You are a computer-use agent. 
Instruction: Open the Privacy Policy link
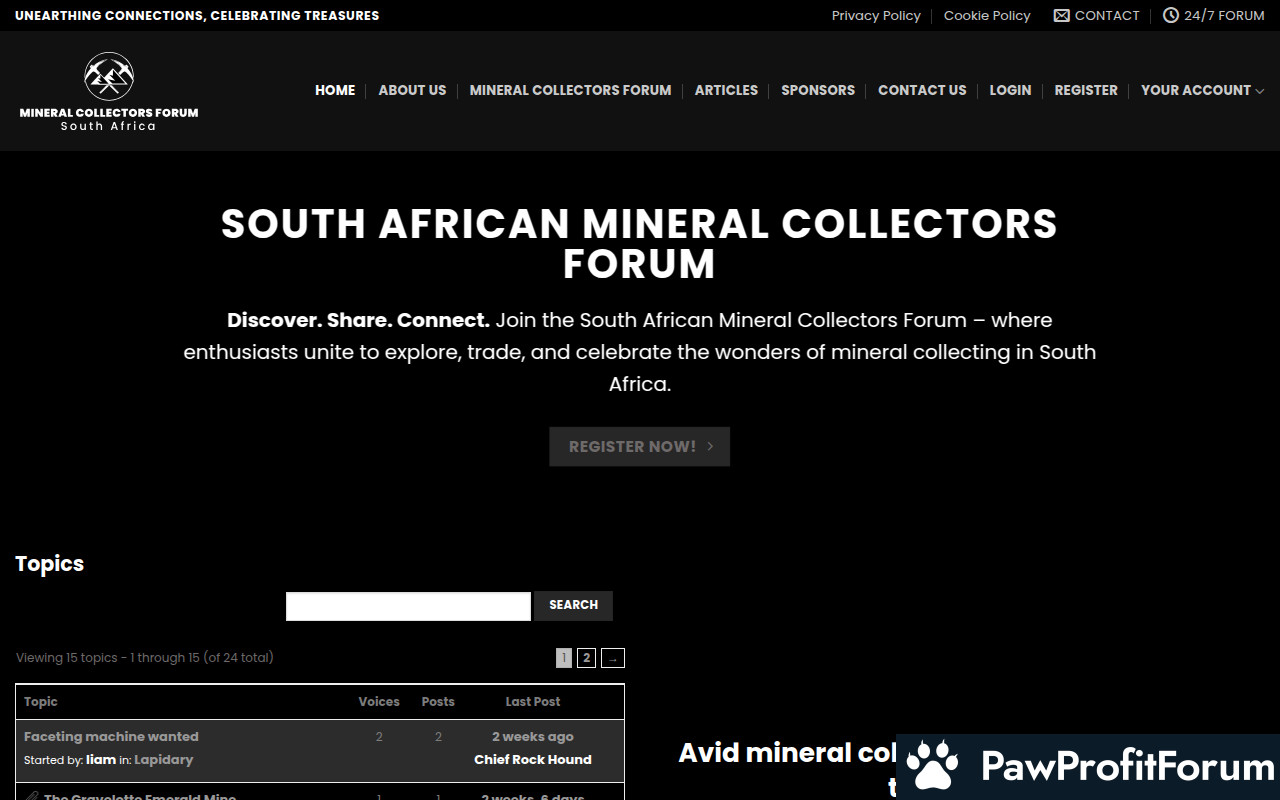(876, 16)
